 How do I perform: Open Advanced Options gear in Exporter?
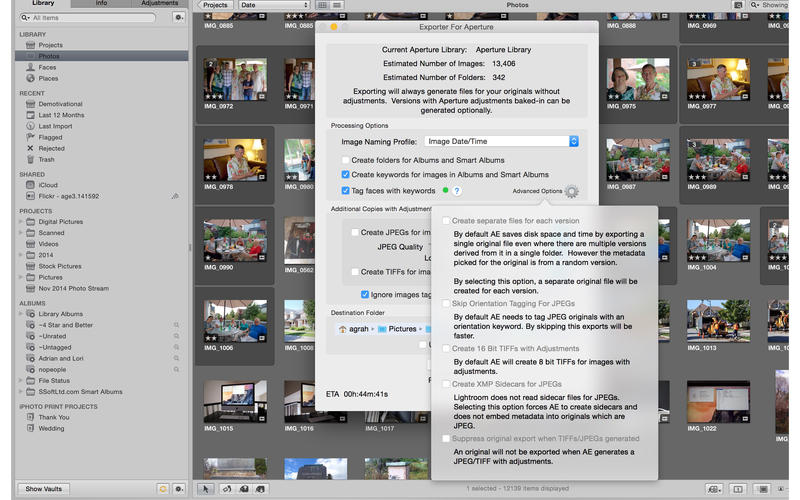(x=571, y=191)
